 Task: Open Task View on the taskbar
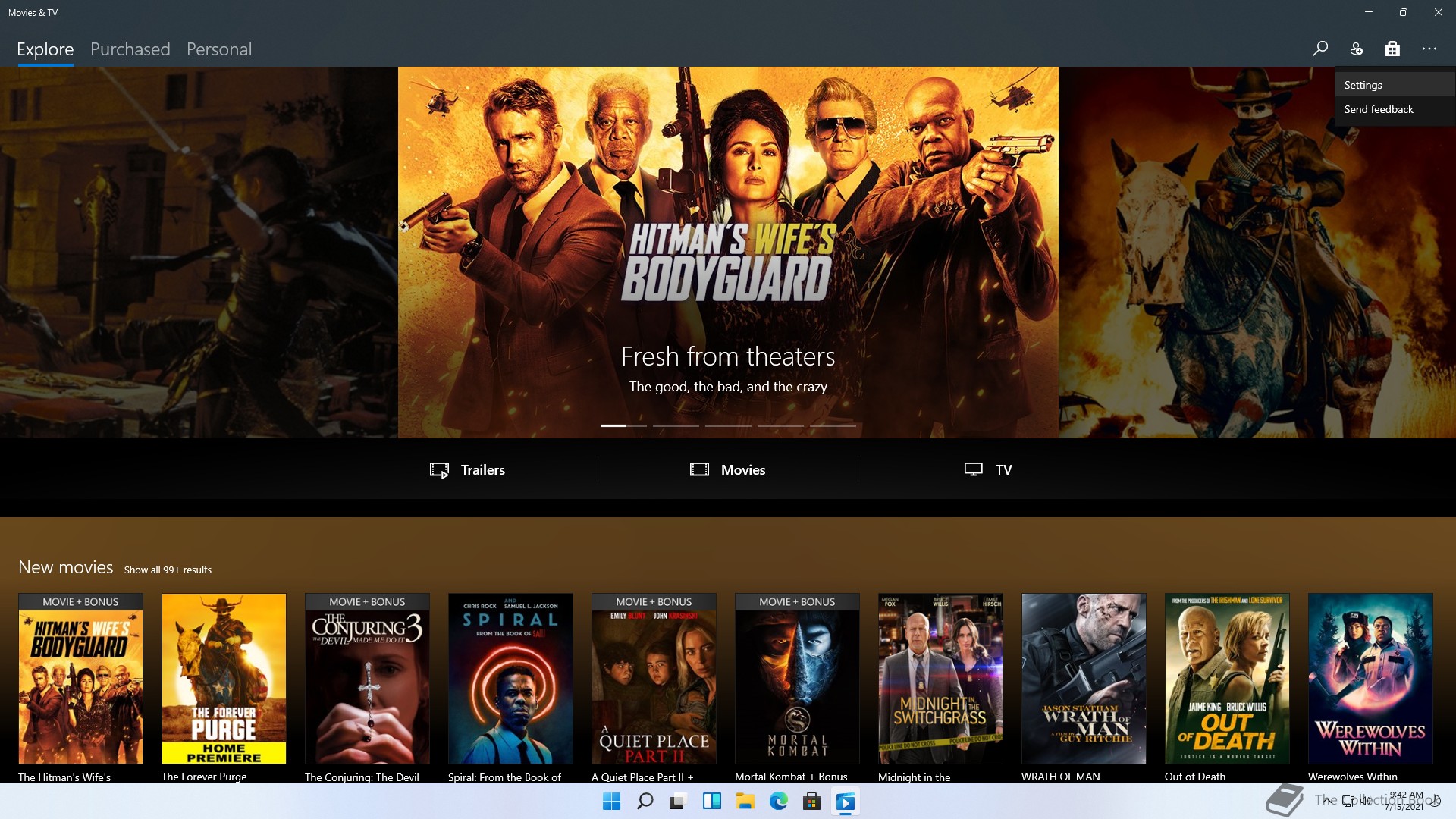coord(678,801)
